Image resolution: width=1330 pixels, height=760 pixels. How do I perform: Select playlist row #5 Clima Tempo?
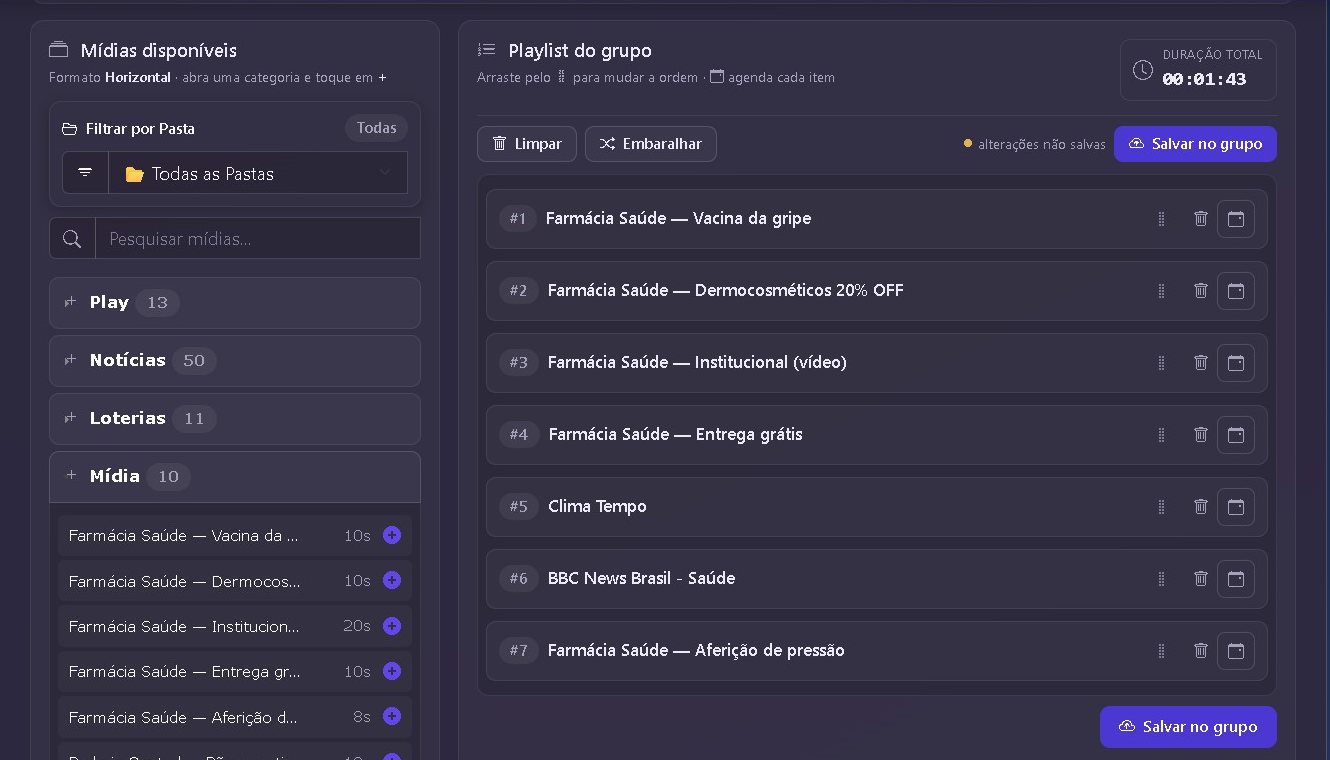877,507
